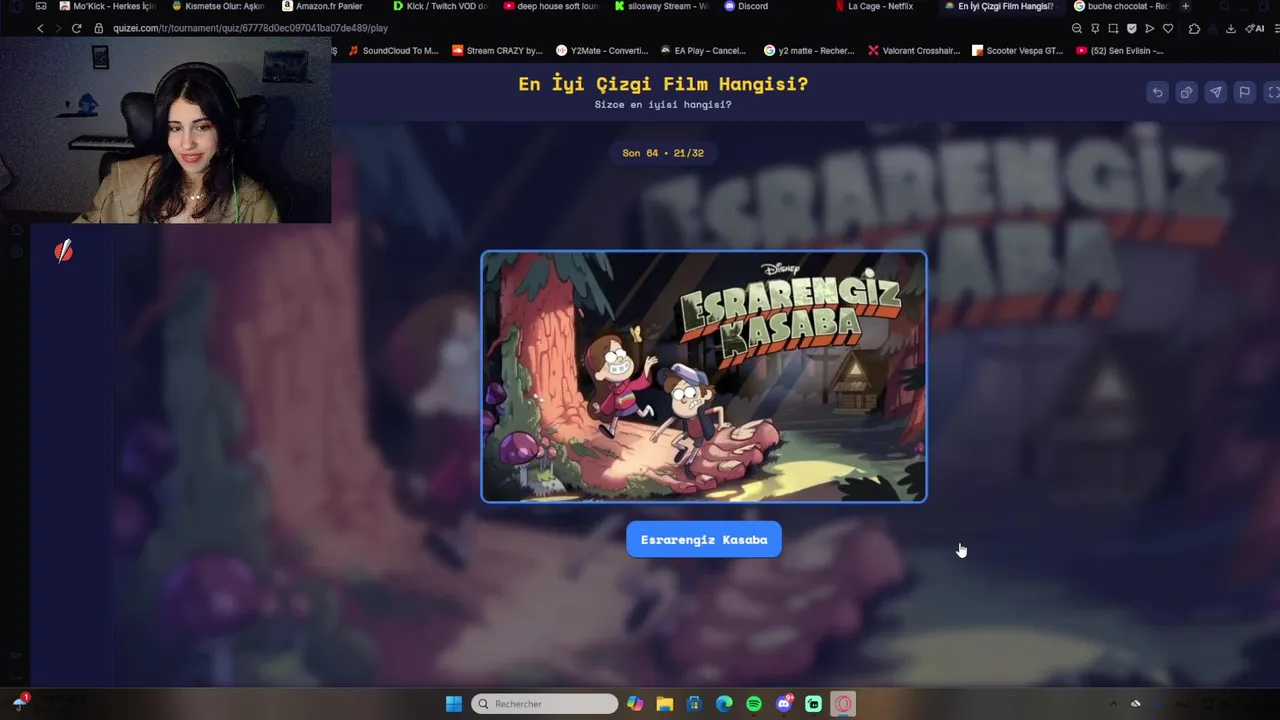
Task: Open the browser extensions puzzle icon
Action: pos(1194,28)
